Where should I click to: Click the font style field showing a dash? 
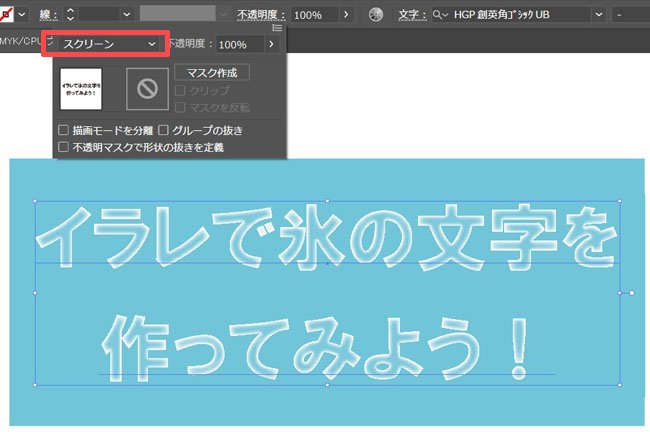coord(631,15)
